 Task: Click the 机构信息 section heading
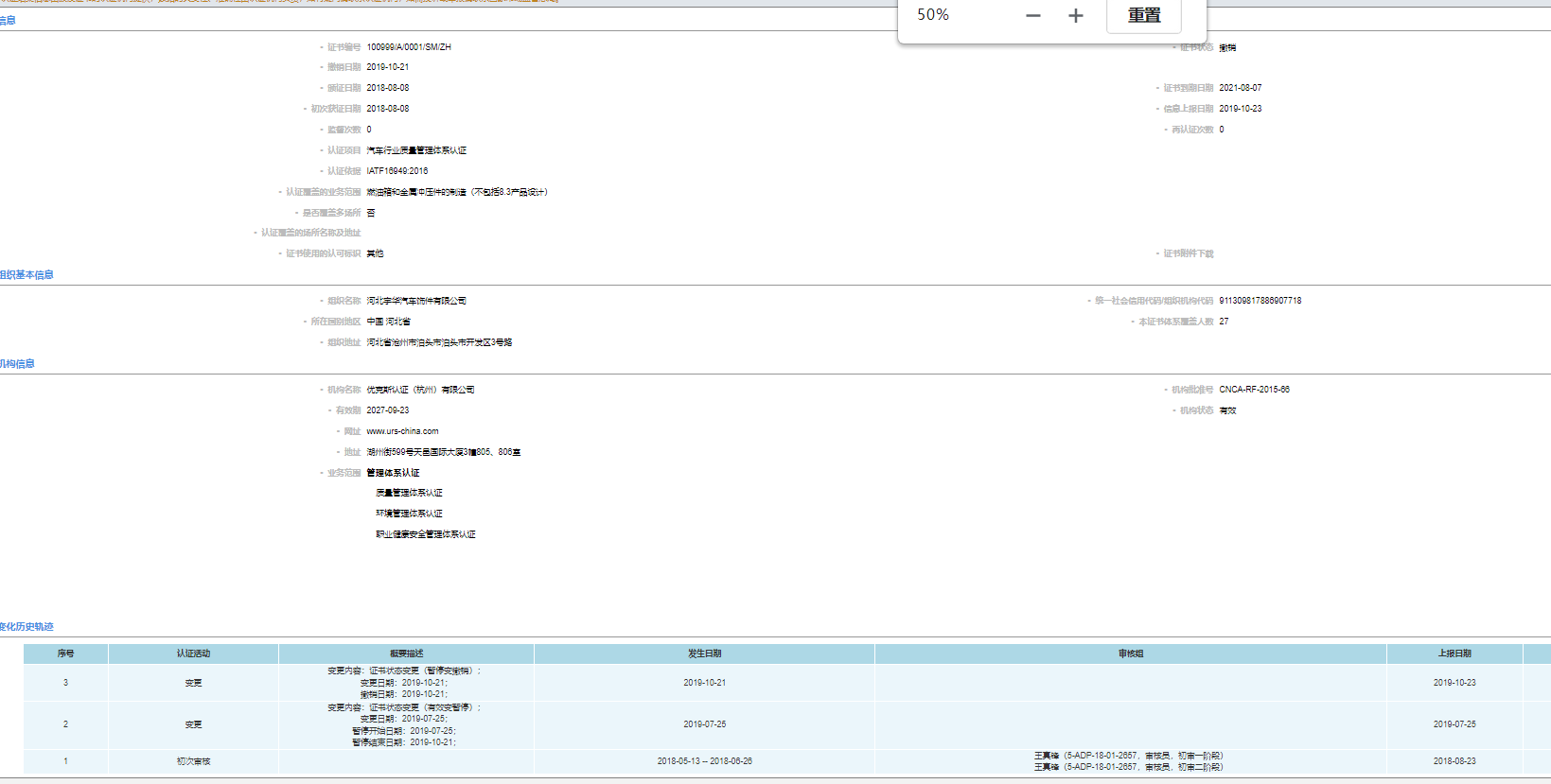(x=17, y=364)
